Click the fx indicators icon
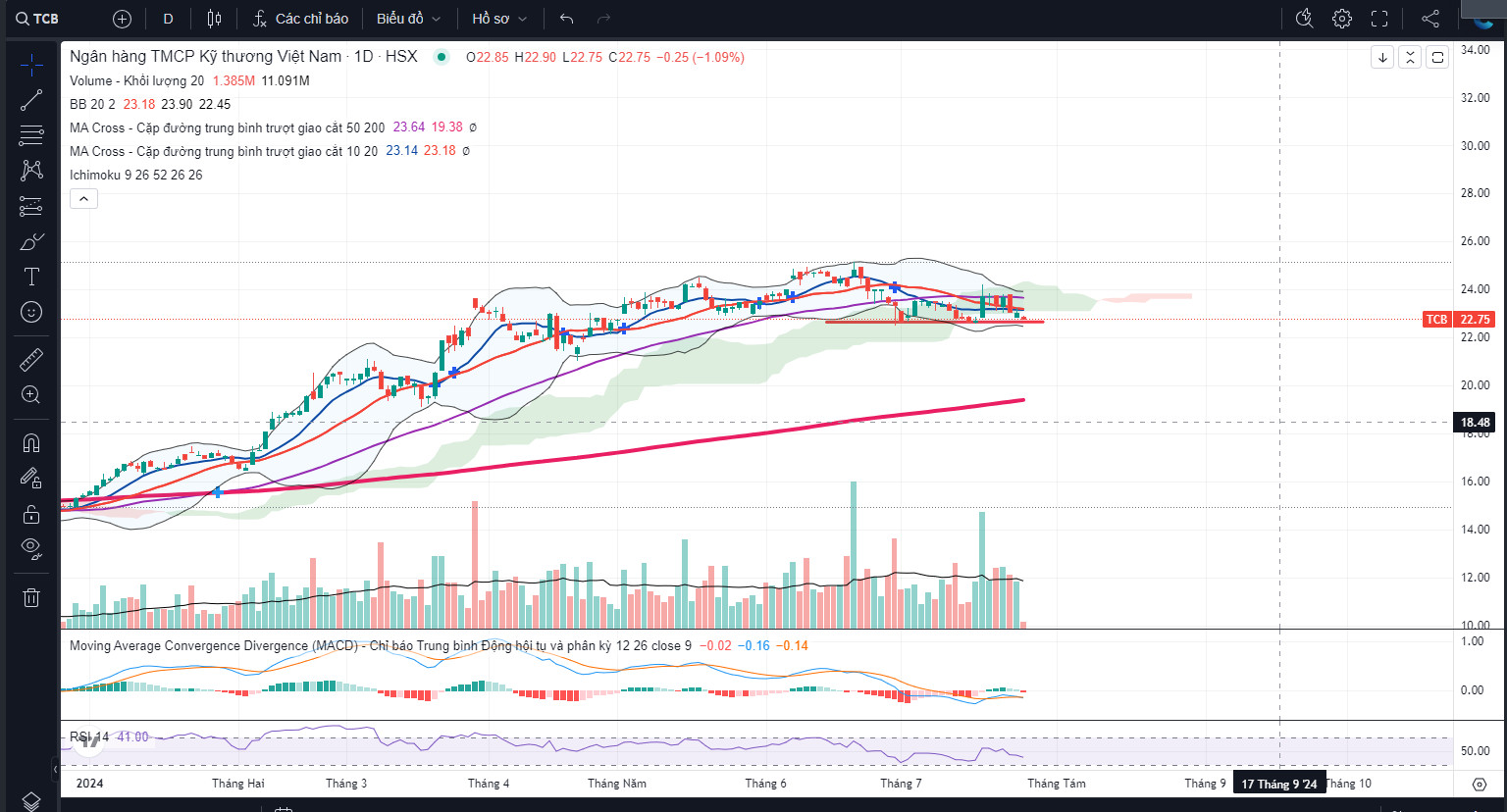The height and width of the screenshot is (812, 1507). [x=260, y=19]
